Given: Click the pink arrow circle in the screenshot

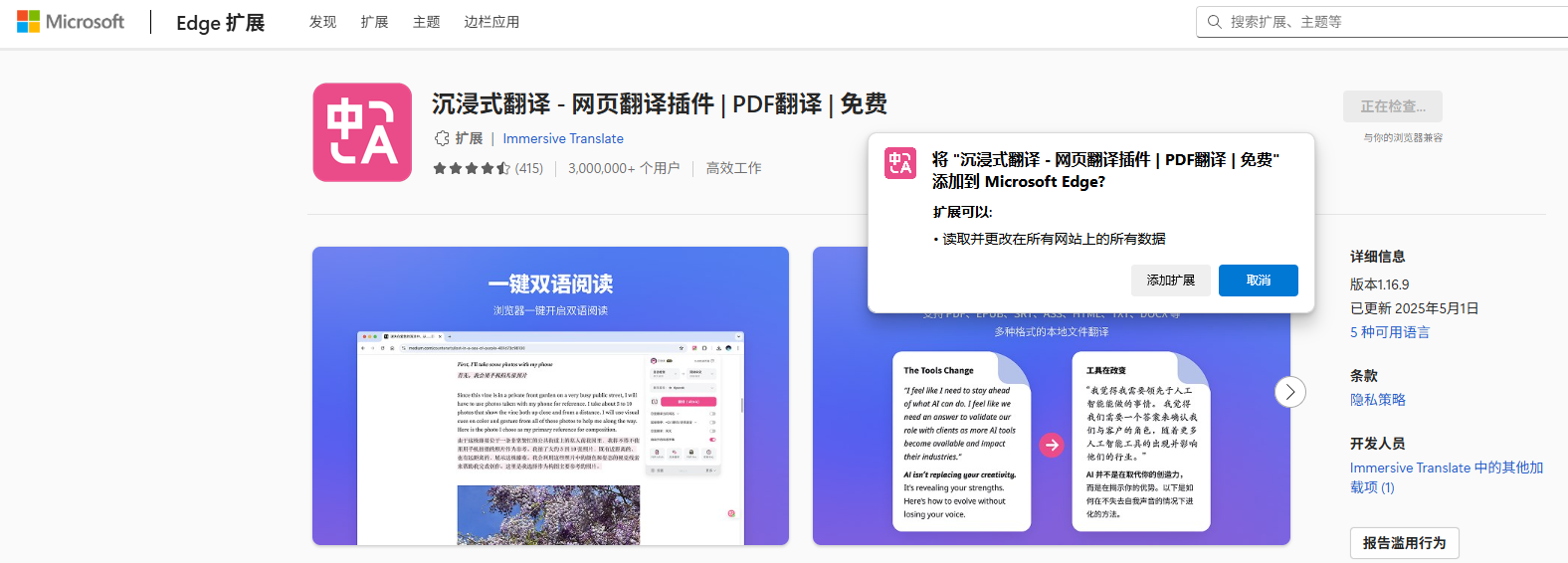Looking at the screenshot, I should click(x=1052, y=445).
